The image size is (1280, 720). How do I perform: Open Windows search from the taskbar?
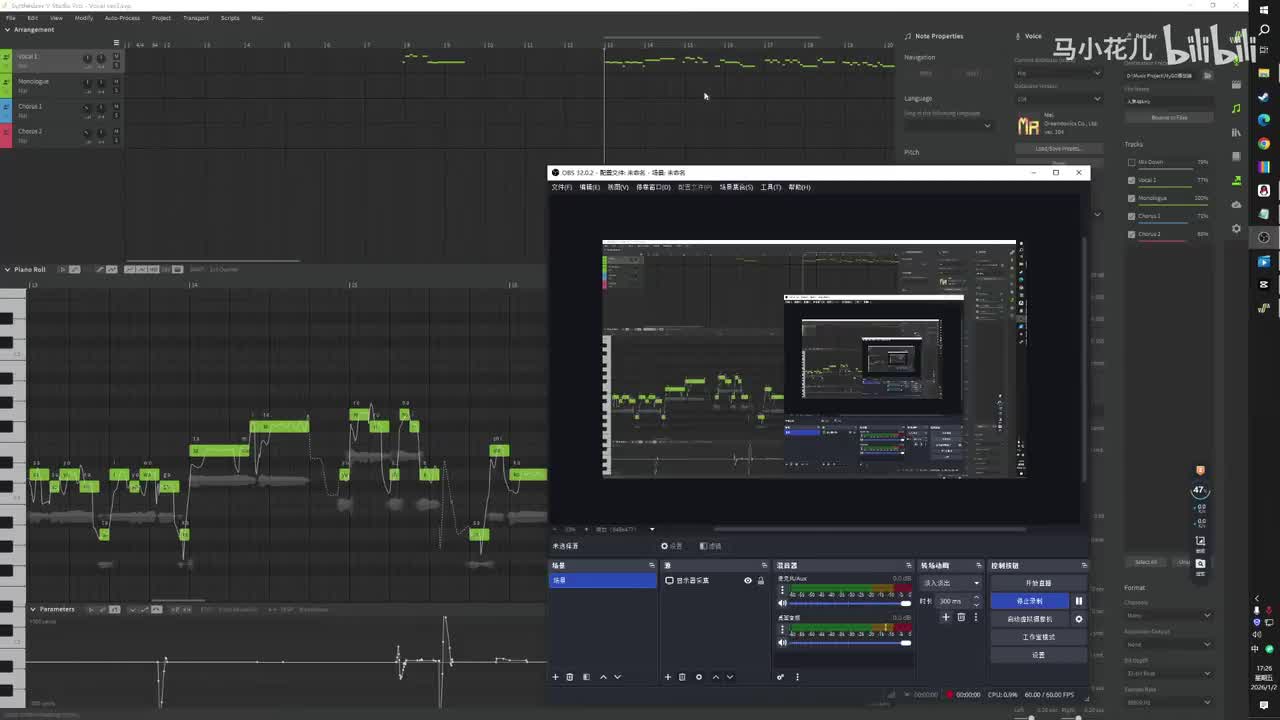pyautogui.click(x=1264, y=30)
